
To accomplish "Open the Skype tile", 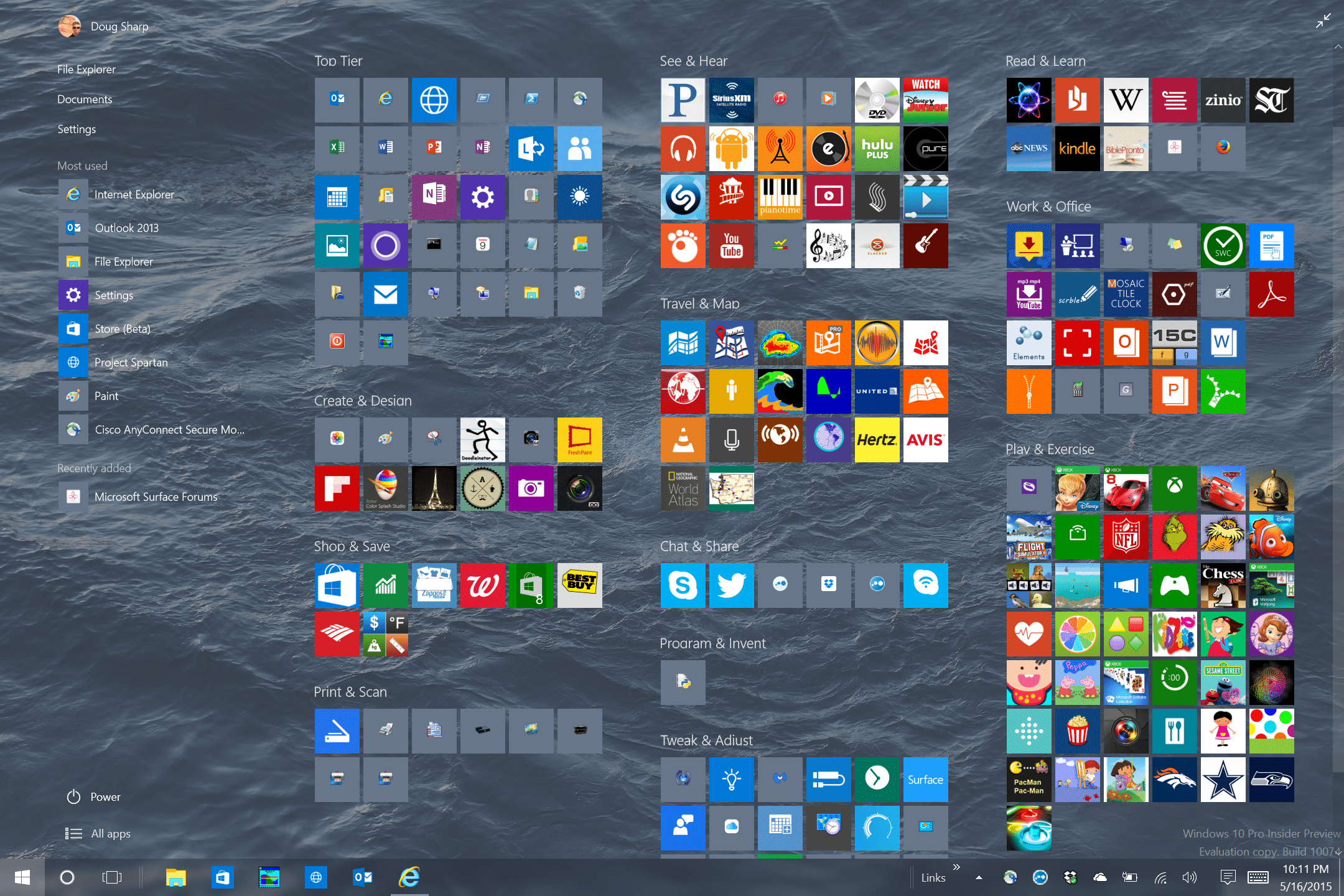I will tap(683, 586).
